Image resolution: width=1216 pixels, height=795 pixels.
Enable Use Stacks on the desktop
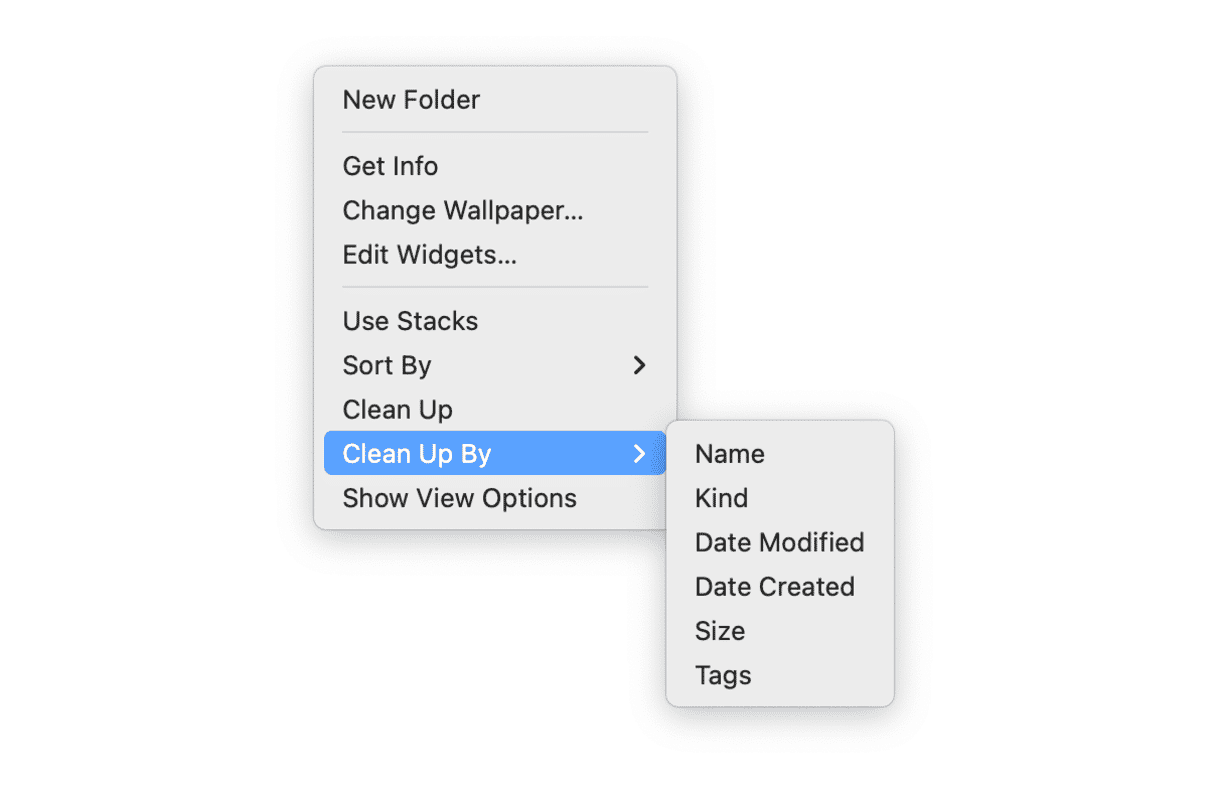[x=410, y=321]
